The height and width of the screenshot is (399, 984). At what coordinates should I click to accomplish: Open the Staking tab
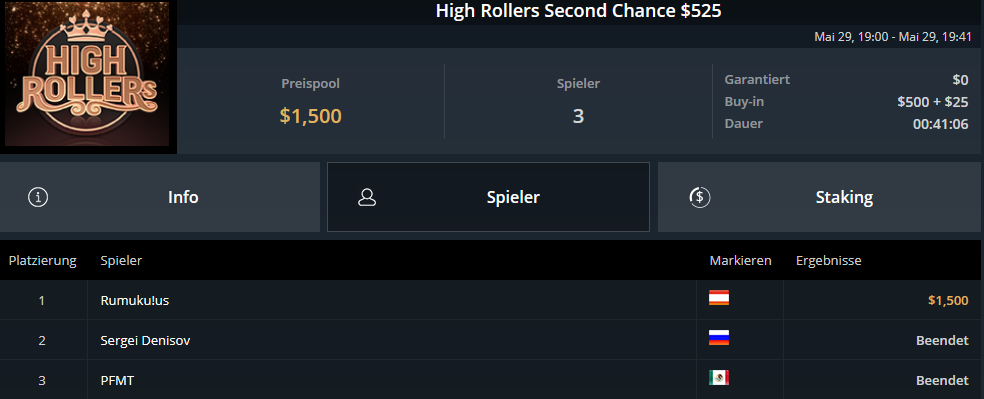click(x=819, y=197)
